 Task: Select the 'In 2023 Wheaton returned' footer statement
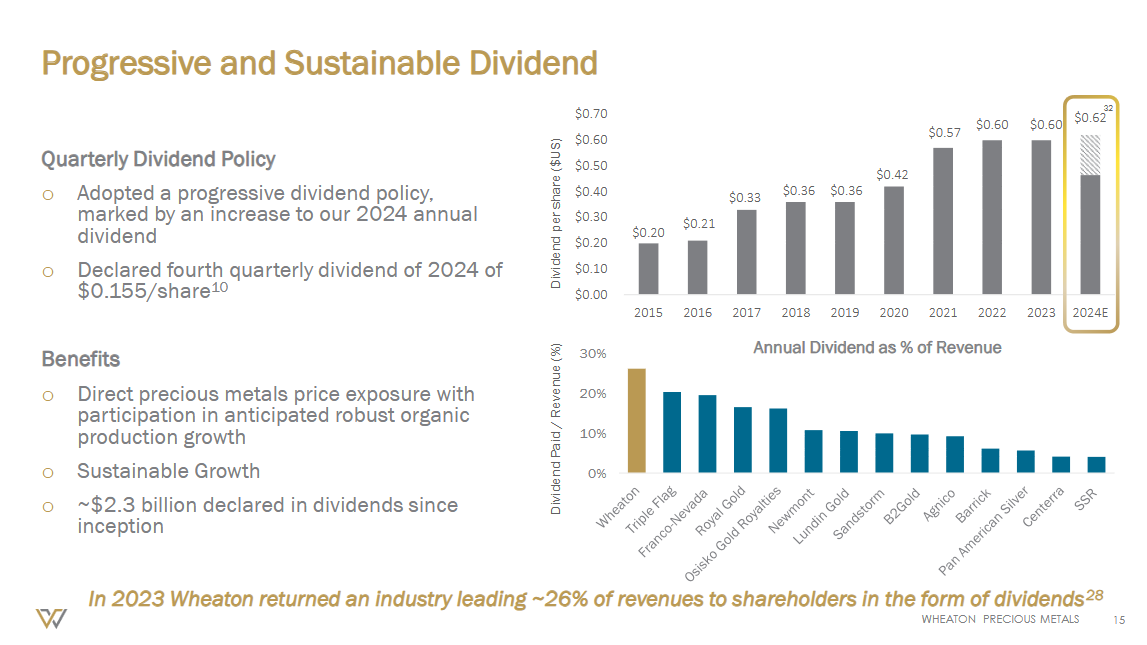(595, 599)
